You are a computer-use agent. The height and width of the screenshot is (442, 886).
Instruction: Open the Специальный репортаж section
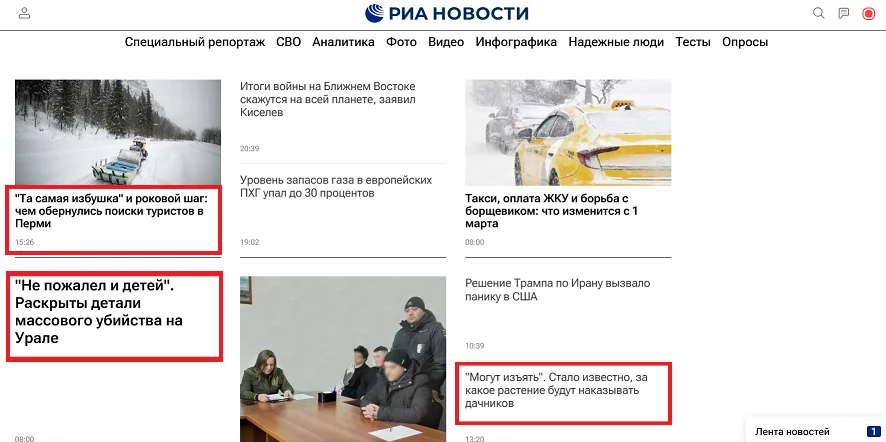[x=195, y=42]
